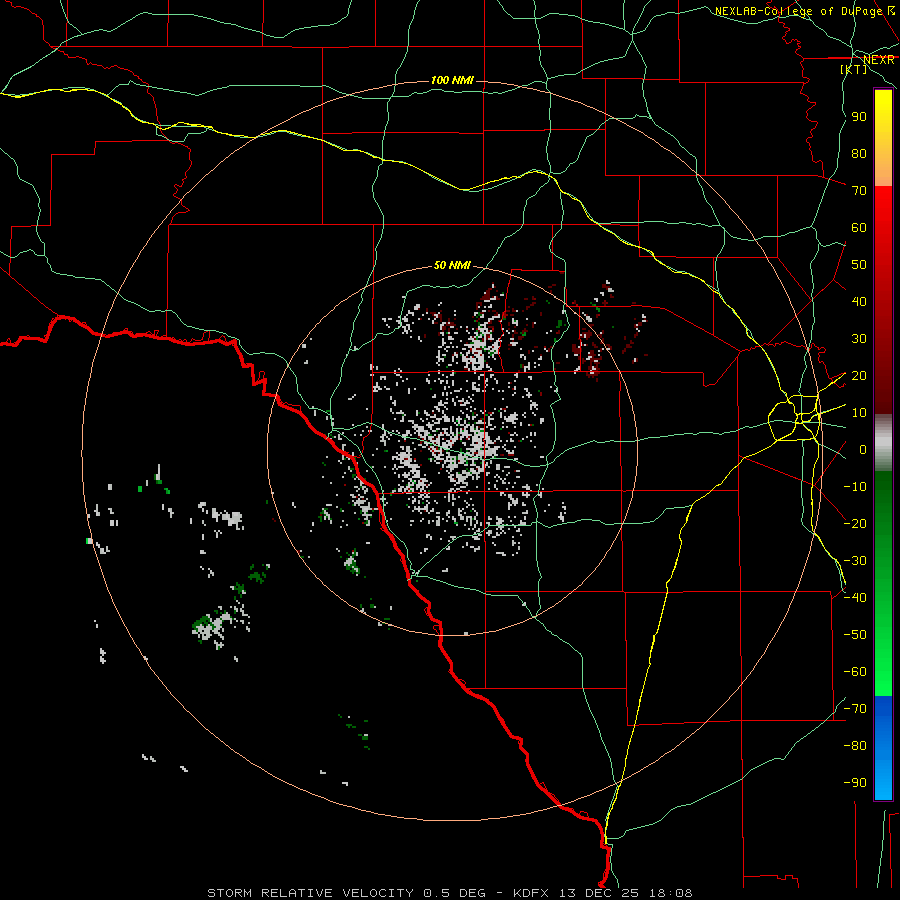Viewport: 900px width, 900px height.
Task: Click the 80 value on velocity scale
Action: click(x=859, y=154)
